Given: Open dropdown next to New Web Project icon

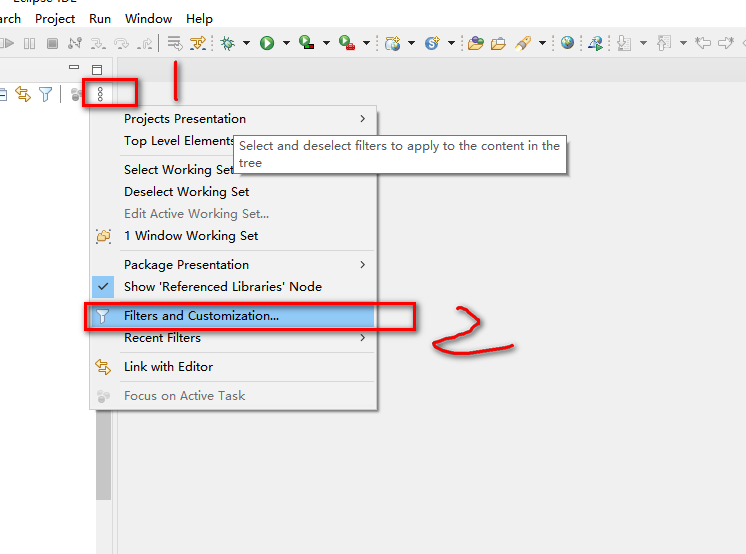Looking at the screenshot, I should pyautogui.click(x=412, y=43).
